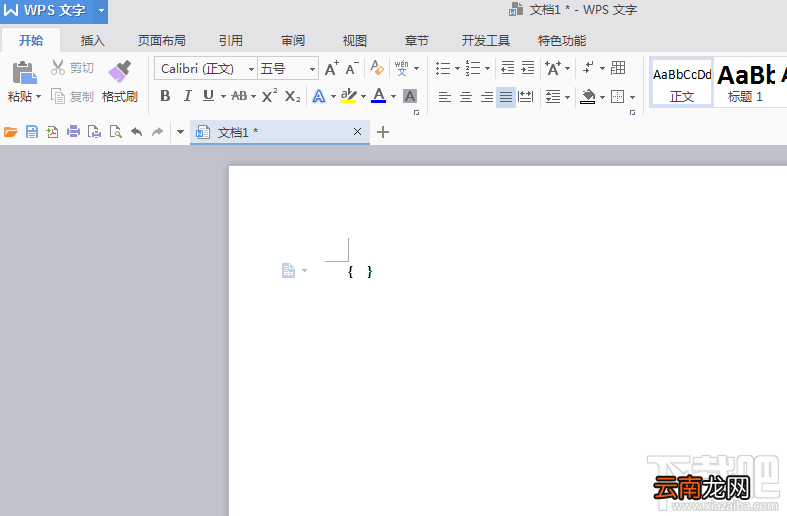Image resolution: width=787 pixels, height=516 pixels.
Task: Toggle justify alignment
Action: point(506,96)
